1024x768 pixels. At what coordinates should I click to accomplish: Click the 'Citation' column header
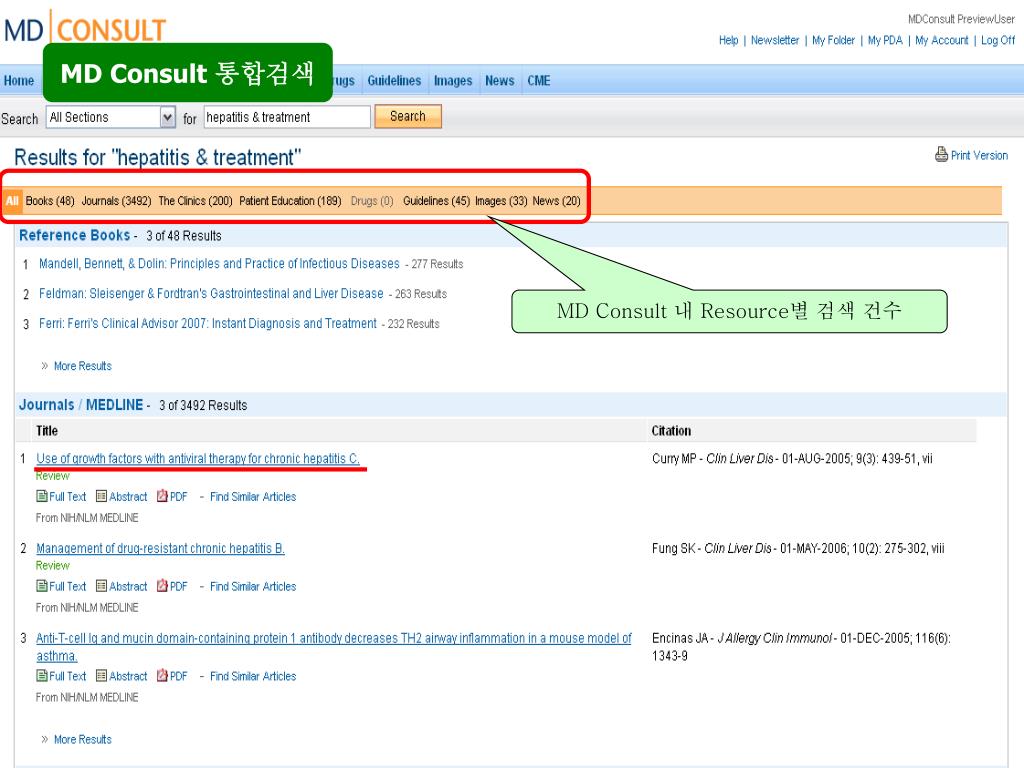pyautogui.click(x=671, y=430)
